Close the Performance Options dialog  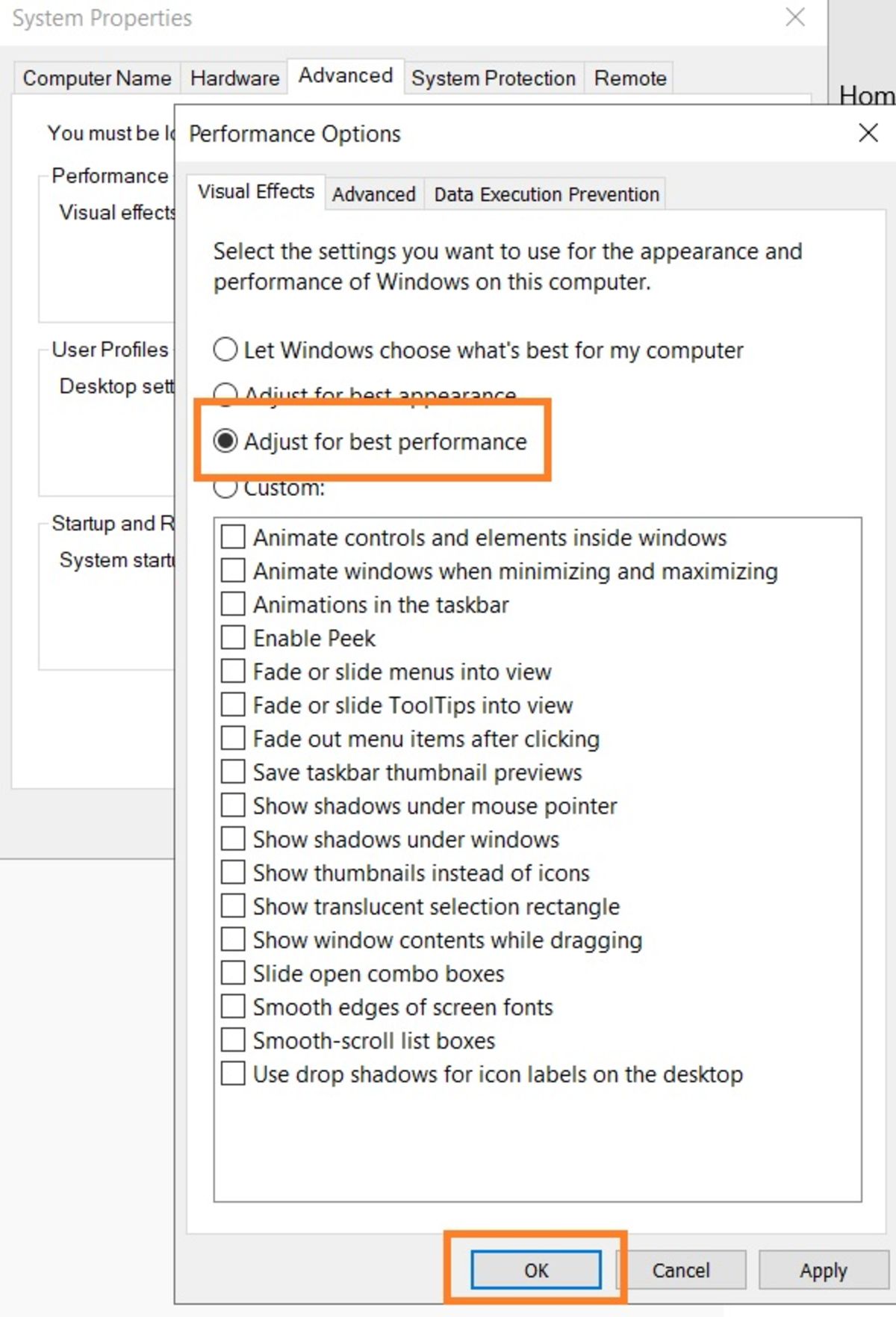[868, 134]
